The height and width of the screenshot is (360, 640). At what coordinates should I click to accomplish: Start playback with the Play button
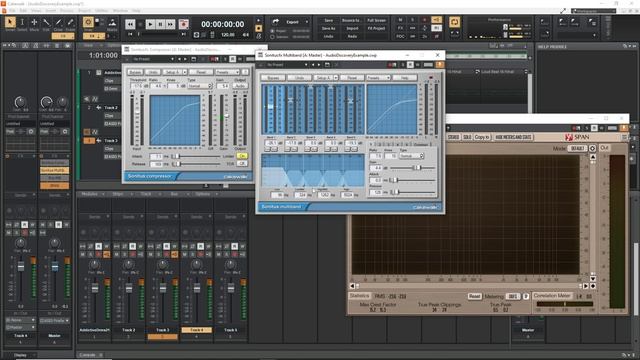150,24
